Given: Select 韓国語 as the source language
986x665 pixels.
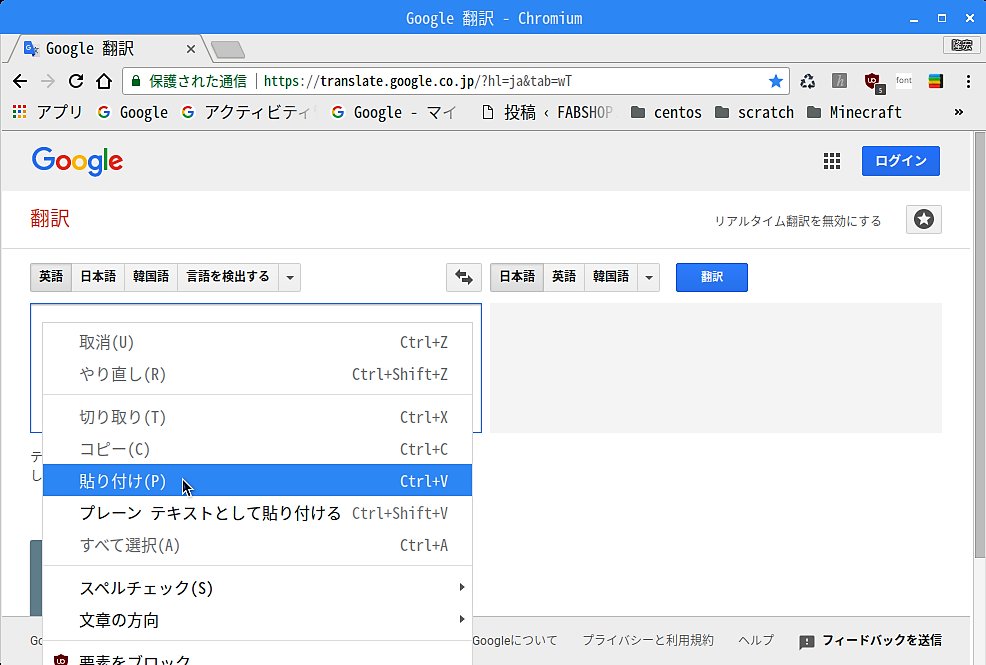Looking at the screenshot, I should point(151,277).
